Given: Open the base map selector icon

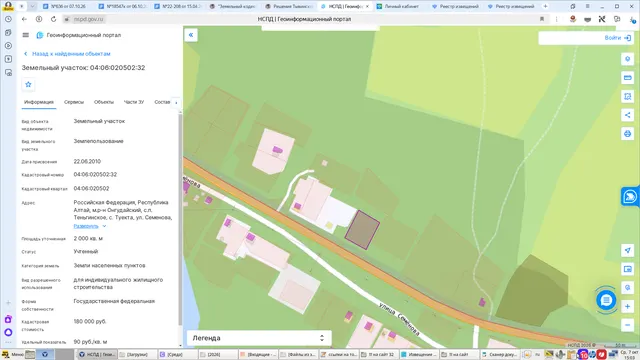Looking at the screenshot, I should [x=627, y=269].
